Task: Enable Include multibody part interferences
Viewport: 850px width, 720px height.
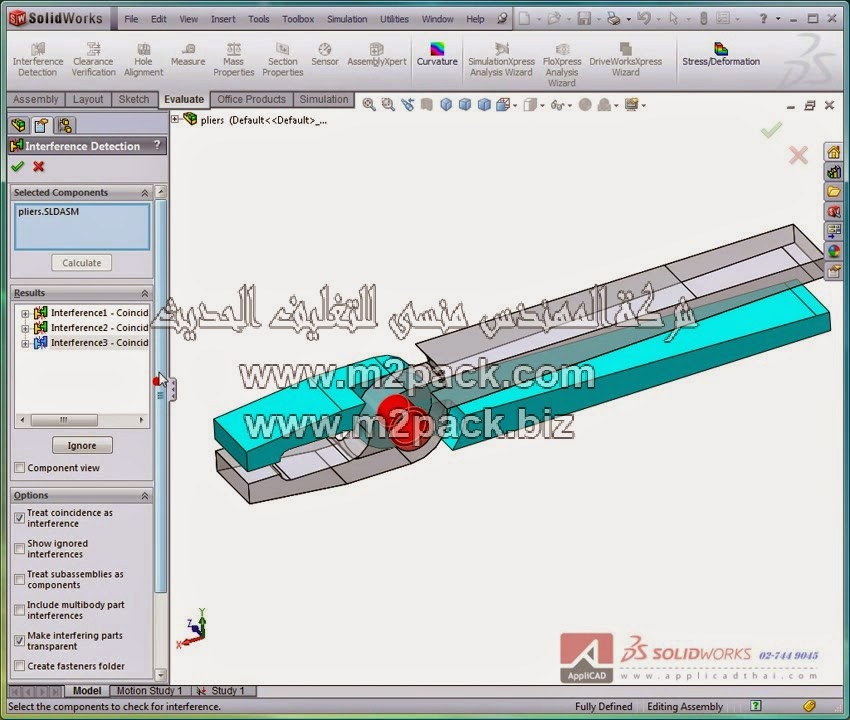Action: point(20,610)
